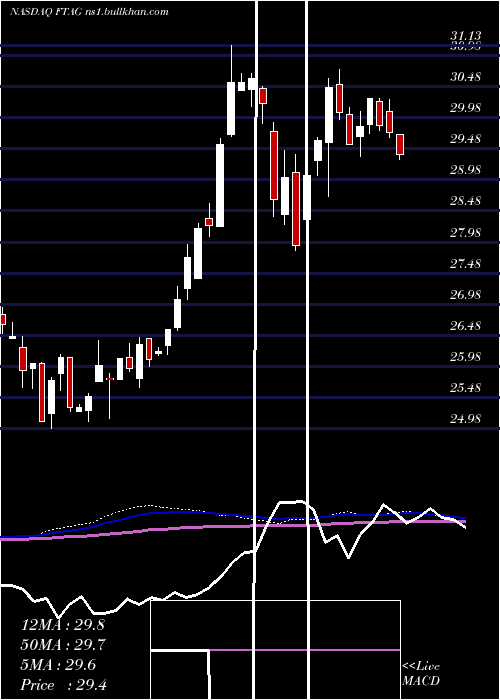Screen dimensions: 500x700
Task: Click the 27.98 price axis label
Action: [x=466, y=232]
